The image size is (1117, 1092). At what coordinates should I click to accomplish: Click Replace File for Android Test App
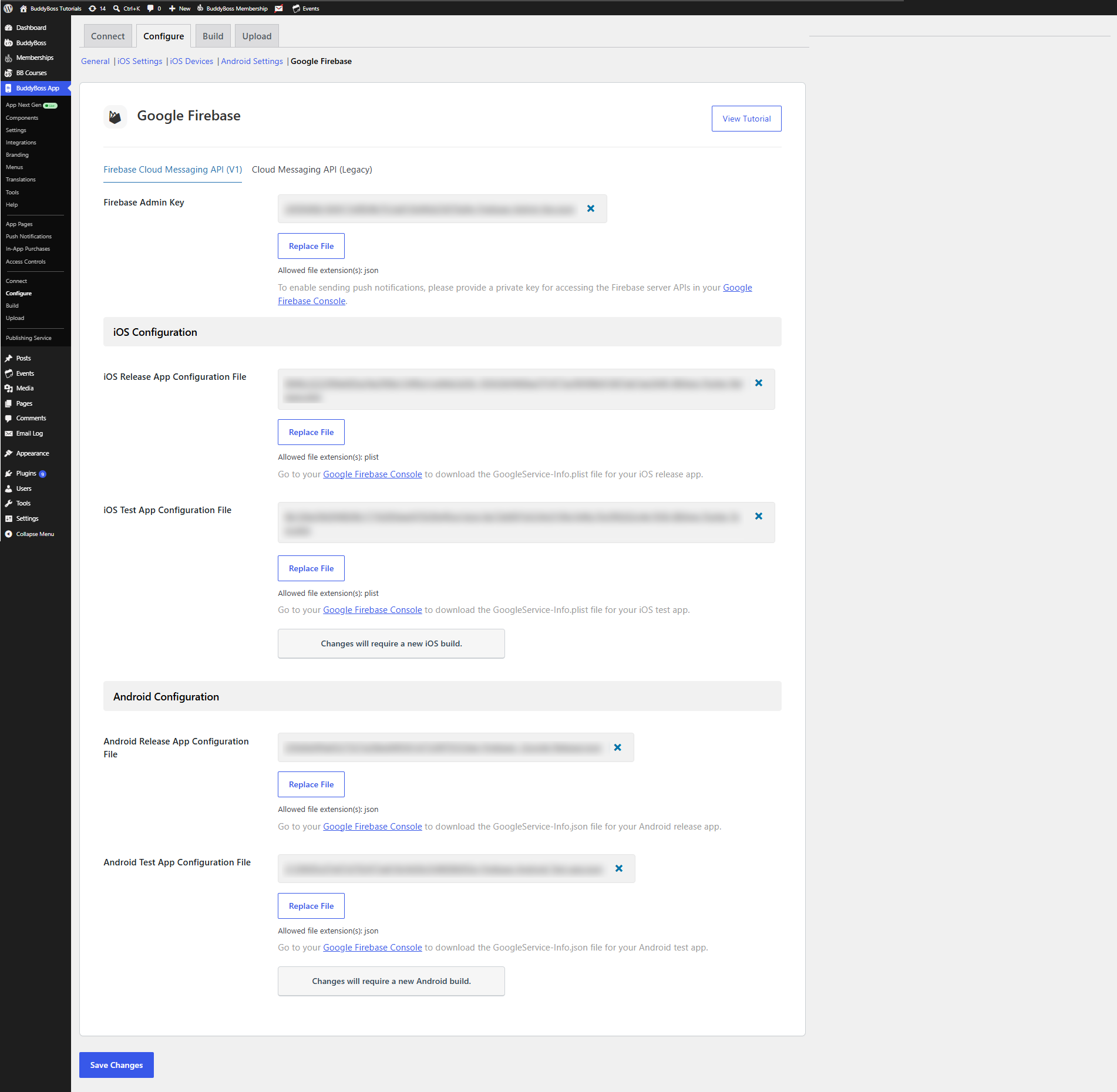pyautogui.click(x=311, y=906)
